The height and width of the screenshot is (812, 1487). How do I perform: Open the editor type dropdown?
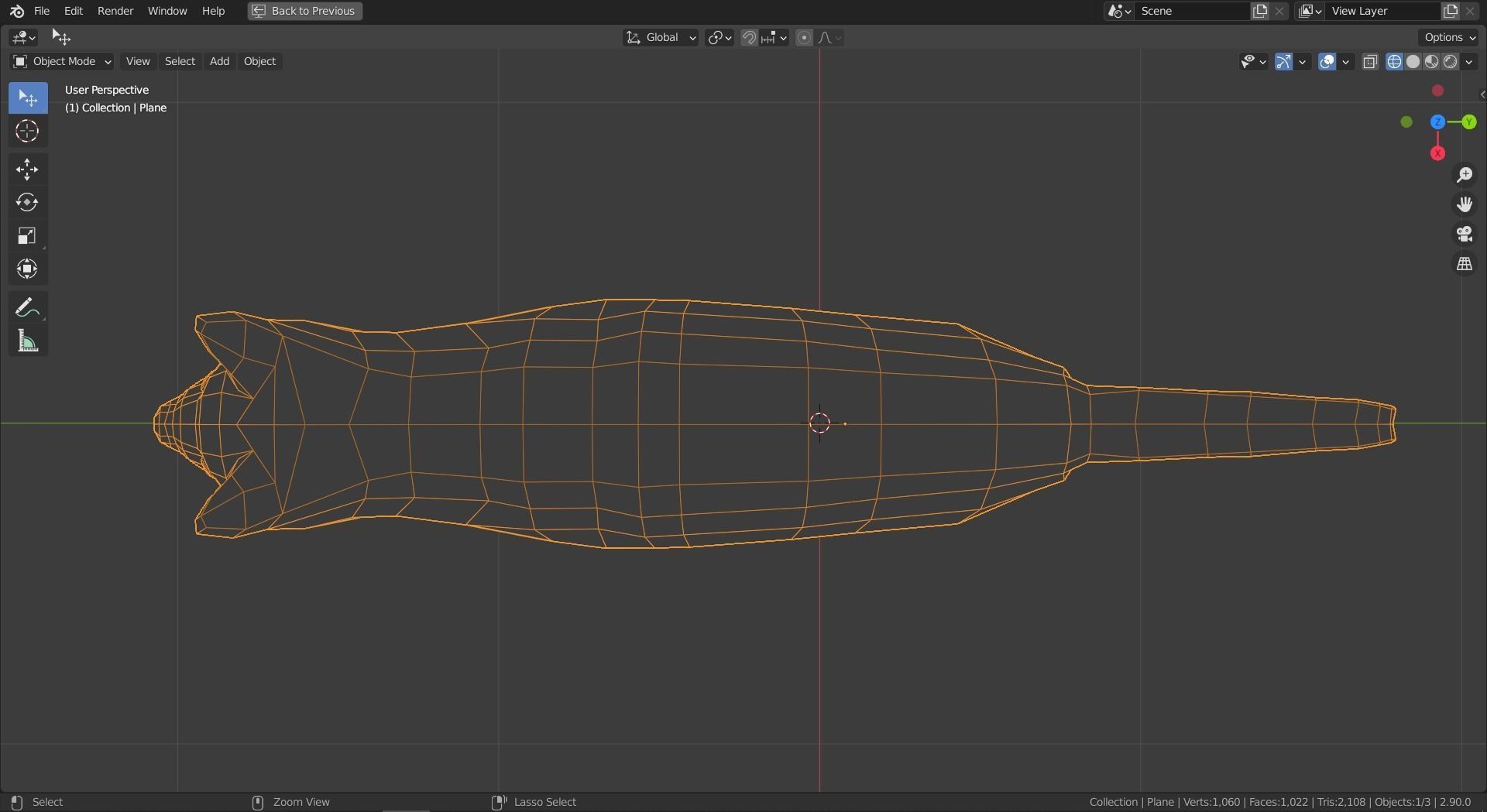tap(24, 37)
